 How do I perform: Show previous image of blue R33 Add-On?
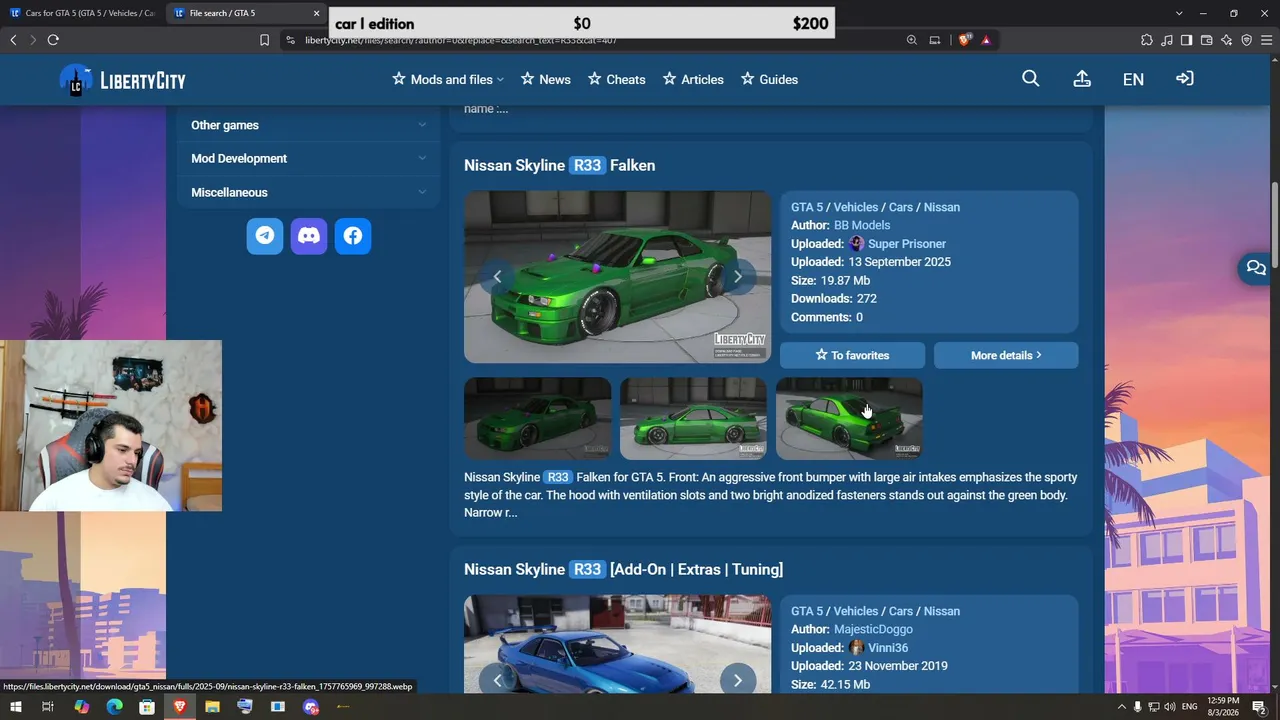497,681
